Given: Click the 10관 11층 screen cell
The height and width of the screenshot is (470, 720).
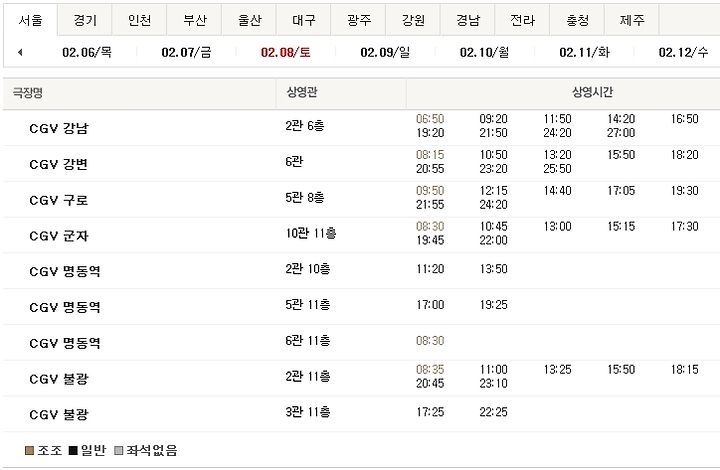Looking at the screenshot, I should coord(311,233).
